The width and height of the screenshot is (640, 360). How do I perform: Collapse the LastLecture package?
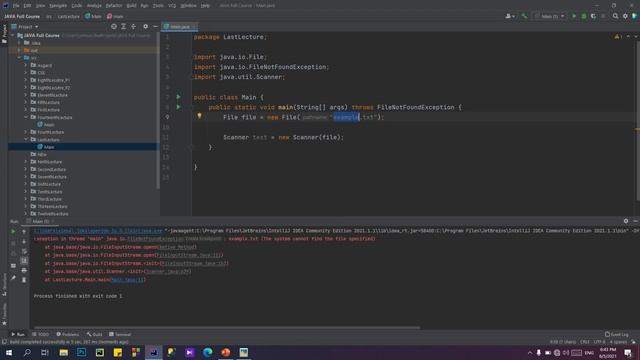click(26, 140)
